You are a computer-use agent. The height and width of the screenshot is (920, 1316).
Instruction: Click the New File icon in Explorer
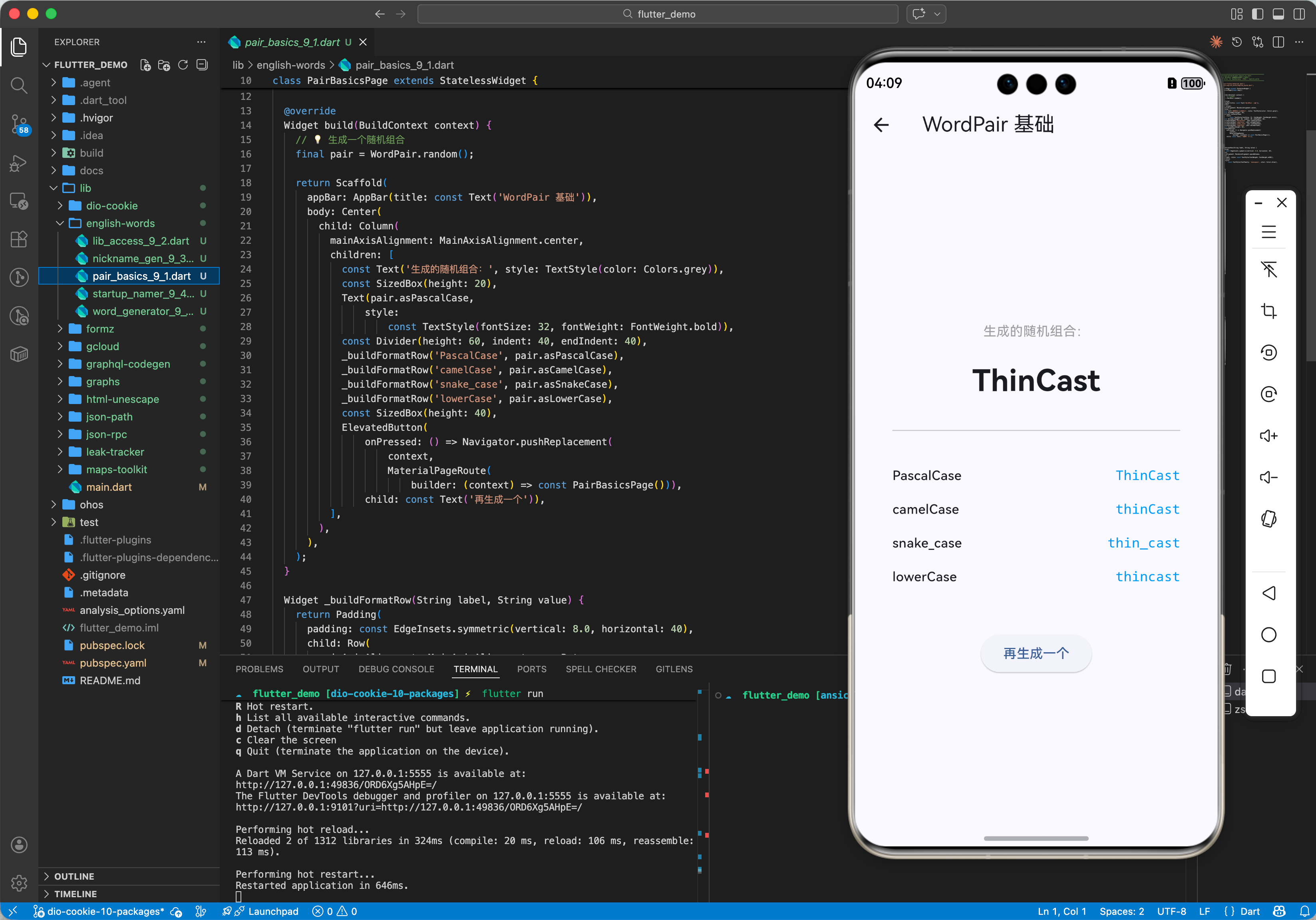coord(145,65)
